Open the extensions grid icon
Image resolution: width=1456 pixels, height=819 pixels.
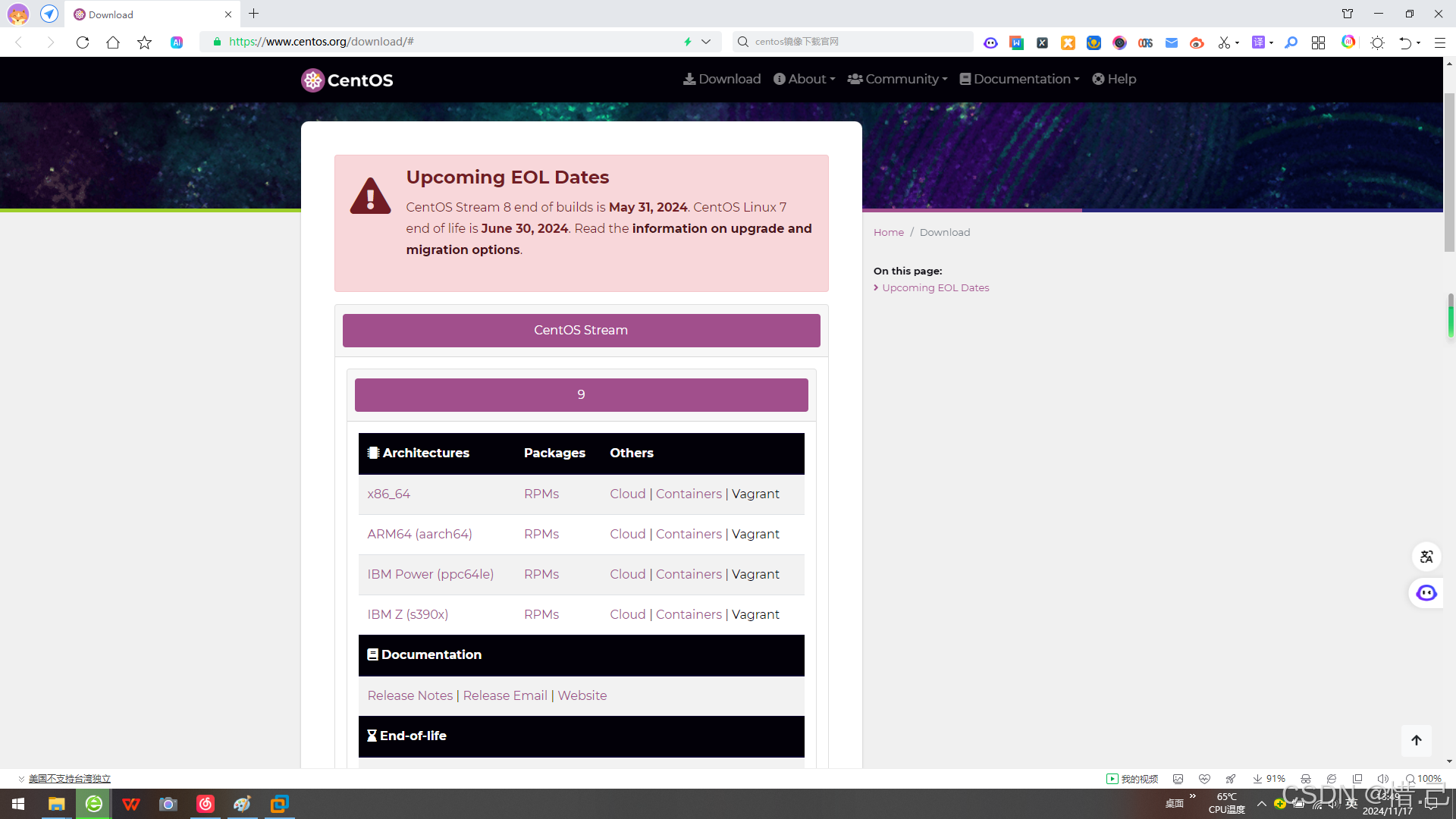(1319, 42)
